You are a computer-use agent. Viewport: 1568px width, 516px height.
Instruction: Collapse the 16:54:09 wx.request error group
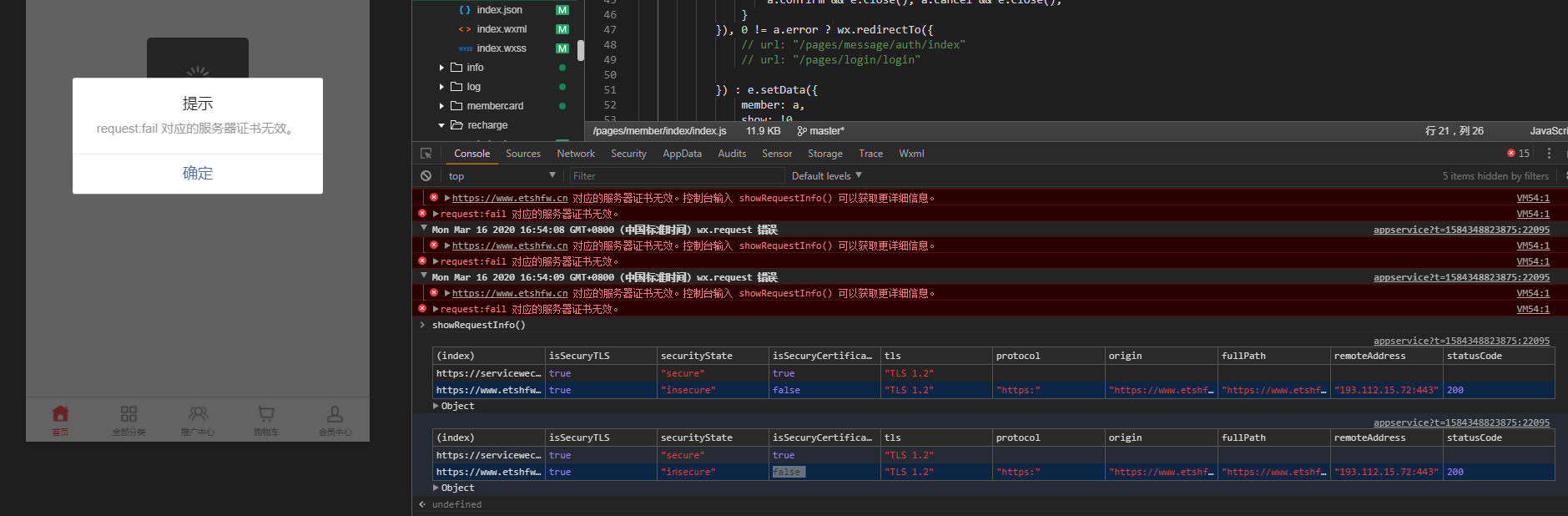click(424, 276)
